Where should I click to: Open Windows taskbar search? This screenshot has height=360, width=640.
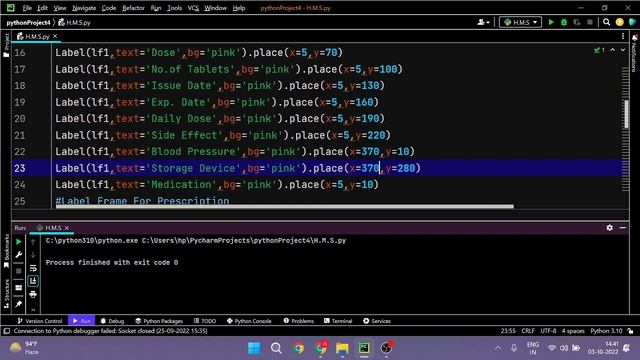point(276,348)
